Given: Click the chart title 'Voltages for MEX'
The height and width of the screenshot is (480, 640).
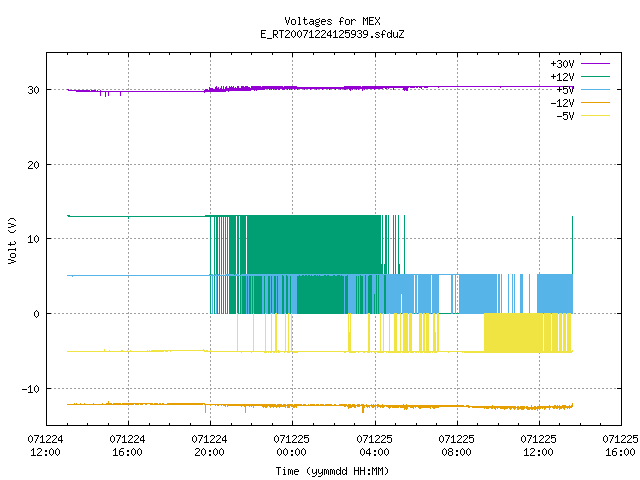Looking at the screenshot, I should (332, 21).
